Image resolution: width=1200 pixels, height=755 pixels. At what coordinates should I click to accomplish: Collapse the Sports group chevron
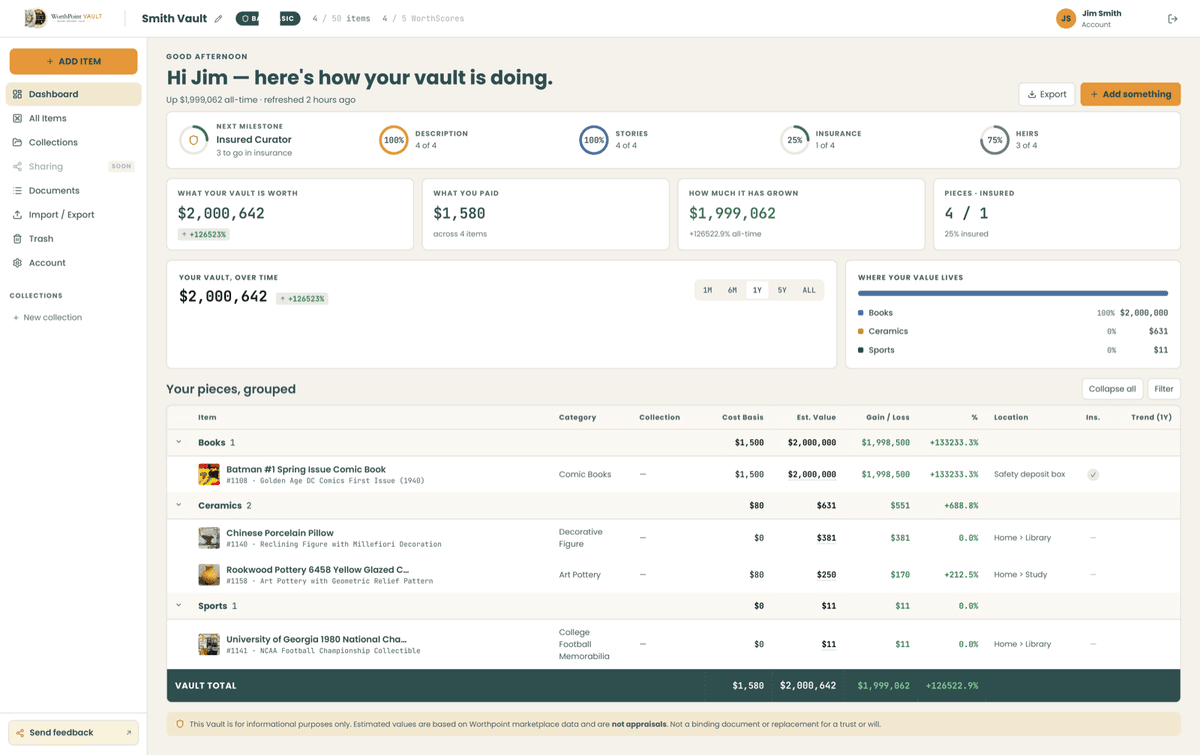[x=179, y=606]
